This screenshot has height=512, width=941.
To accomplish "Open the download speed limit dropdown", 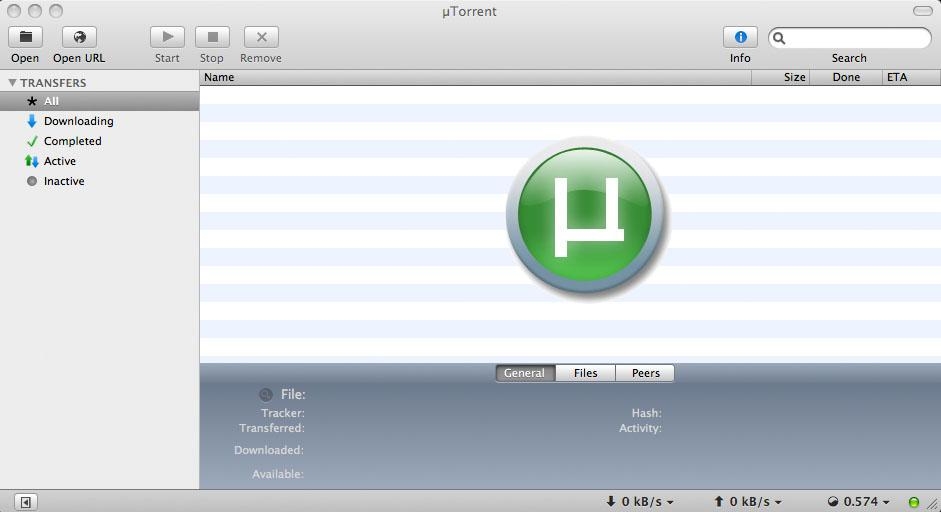I will 640,501.
